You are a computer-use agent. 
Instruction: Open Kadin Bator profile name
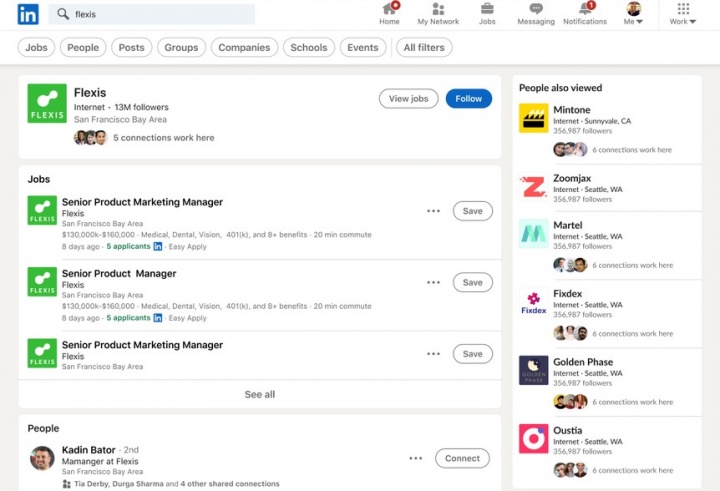89,450
